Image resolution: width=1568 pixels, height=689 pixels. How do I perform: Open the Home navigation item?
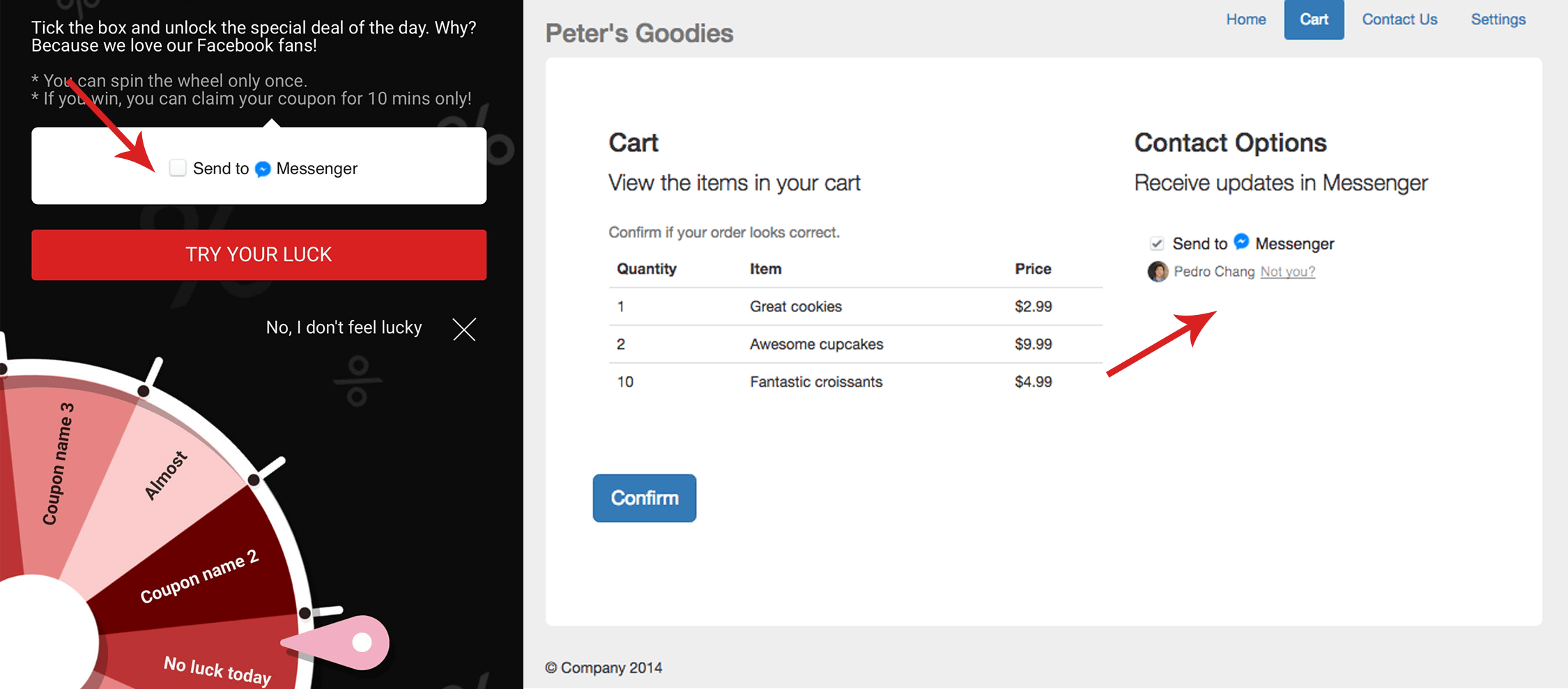[1246, 20]
